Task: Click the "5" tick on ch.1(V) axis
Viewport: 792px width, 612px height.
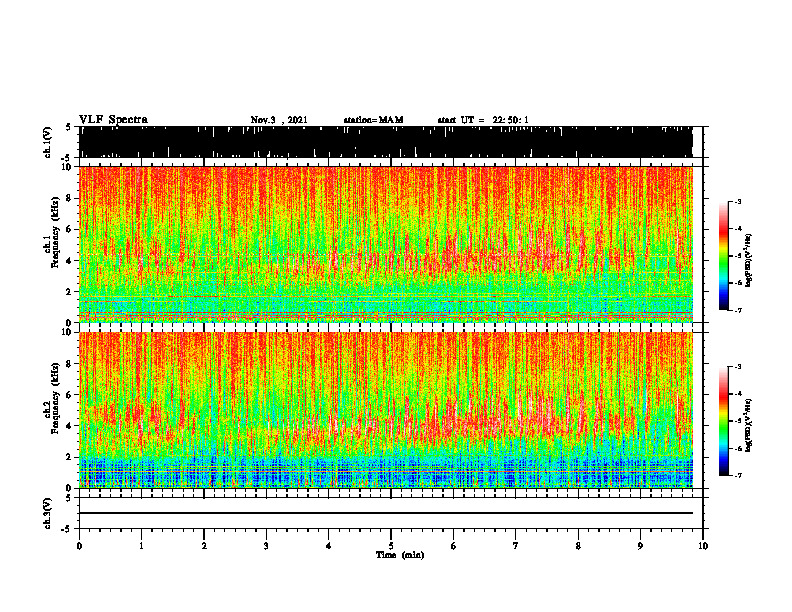Action: [x=70, y=127]
